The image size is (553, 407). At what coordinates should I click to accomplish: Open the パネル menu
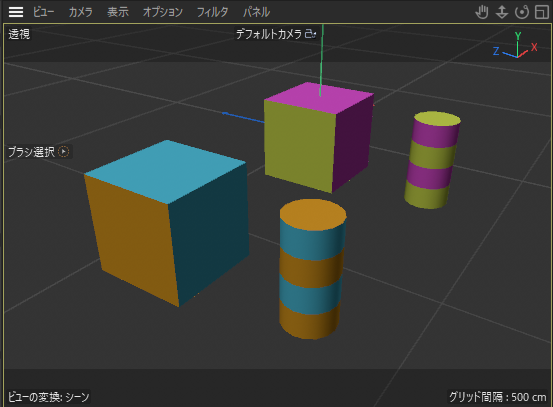click(256, 12)
